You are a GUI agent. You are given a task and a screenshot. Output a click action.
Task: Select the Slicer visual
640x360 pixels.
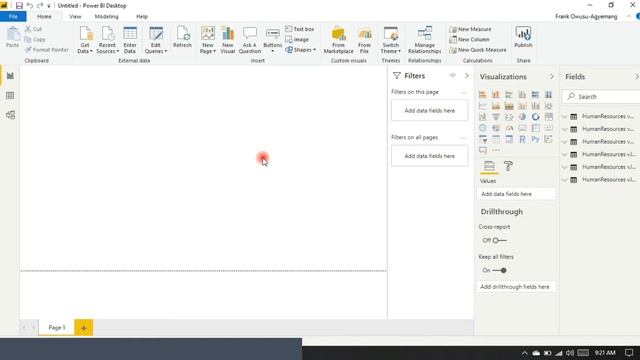[x=482, y=139]
